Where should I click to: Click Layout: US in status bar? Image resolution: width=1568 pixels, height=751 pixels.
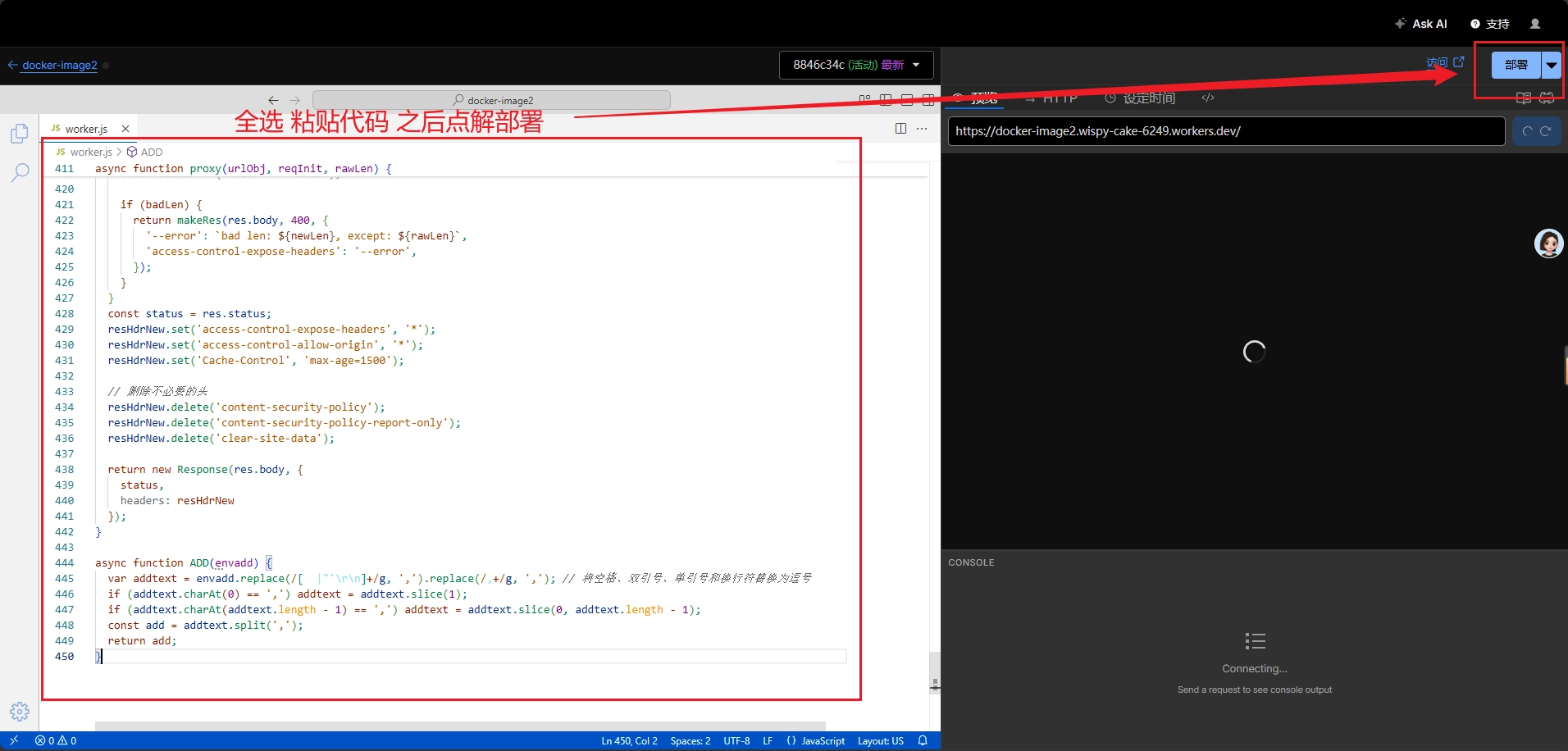[x=881, y=740]
